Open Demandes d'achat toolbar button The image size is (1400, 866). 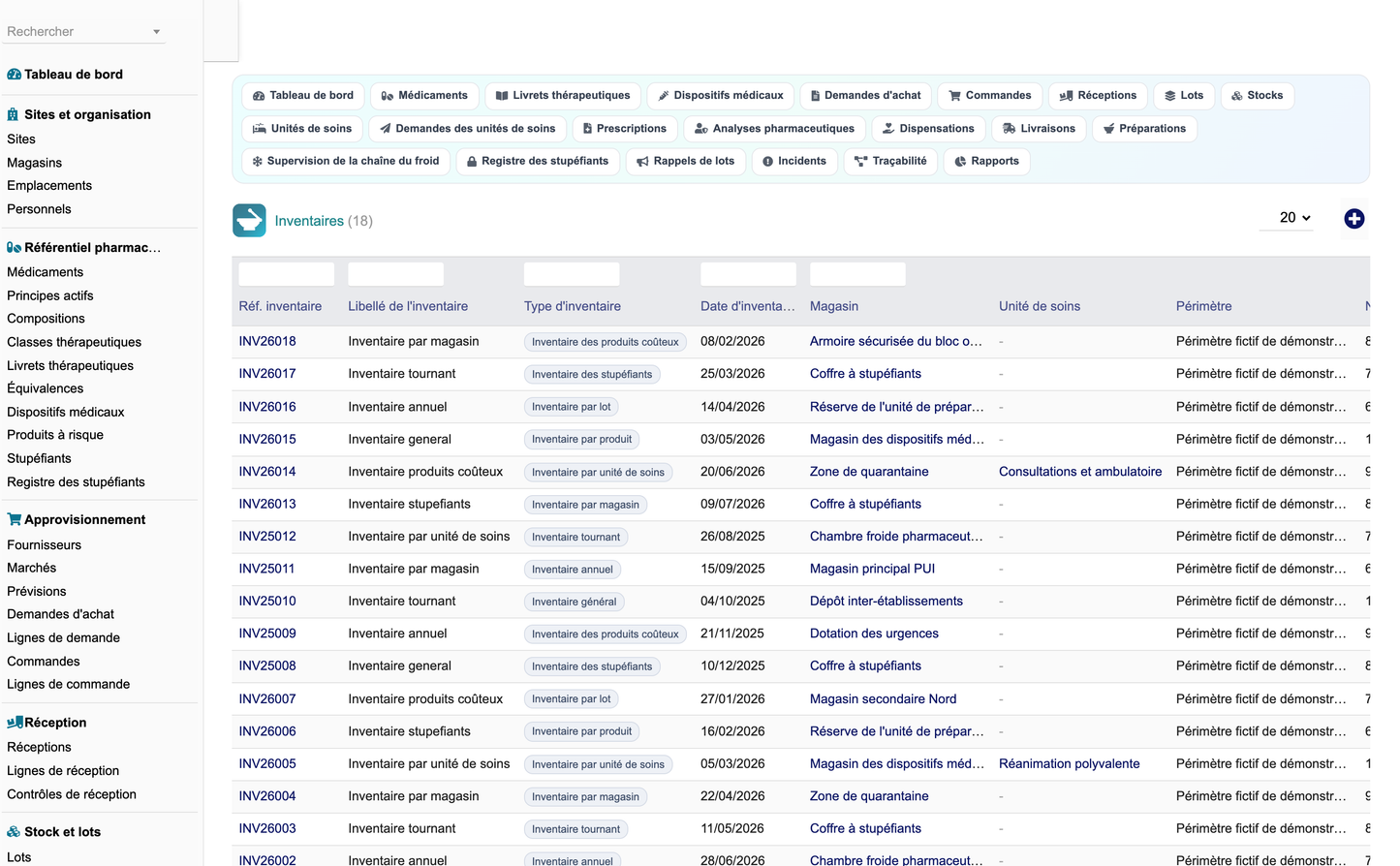865,96
